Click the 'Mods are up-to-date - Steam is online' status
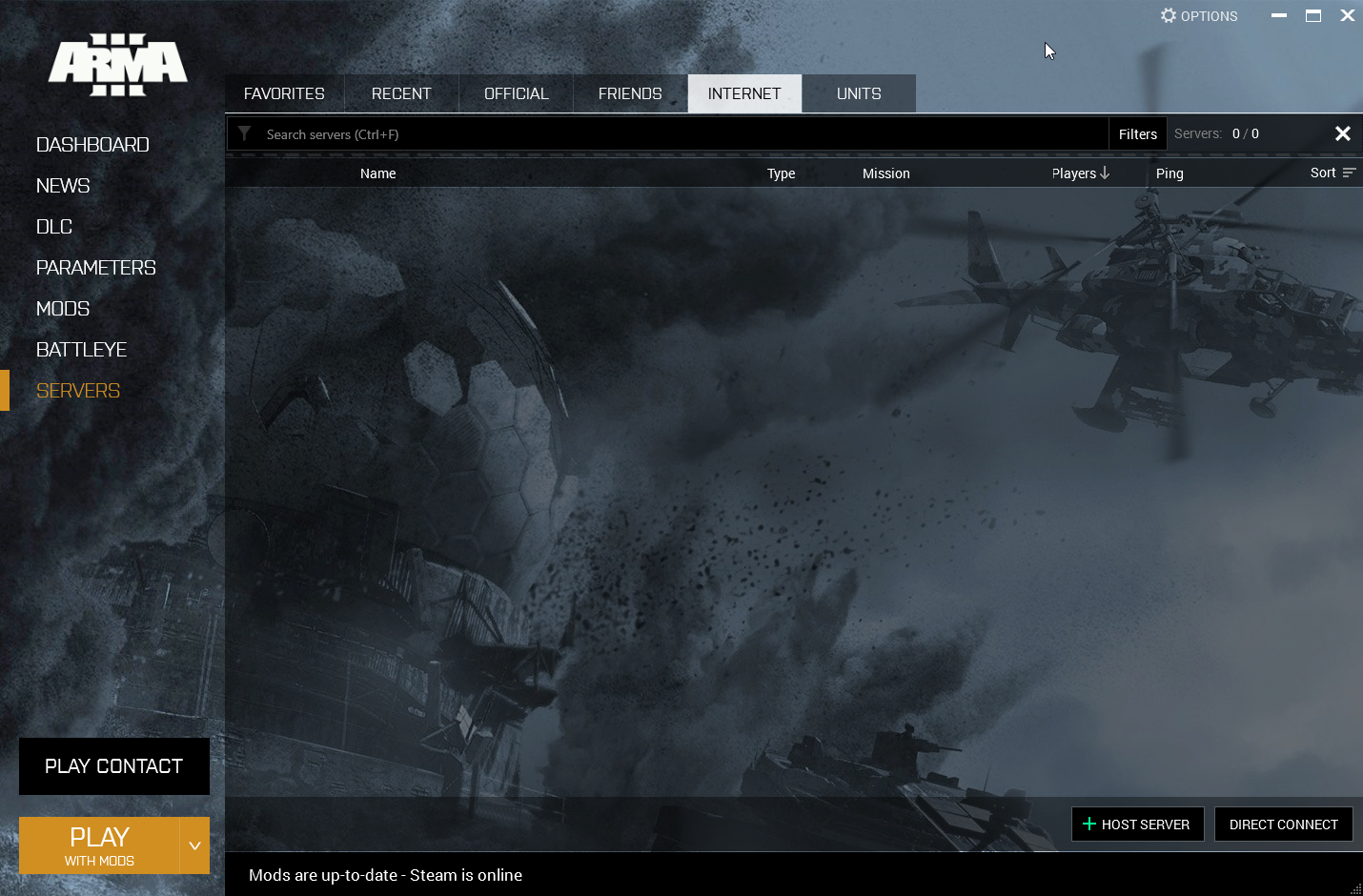This screenshot has width=1363, height=896. [x=385, y=875]
